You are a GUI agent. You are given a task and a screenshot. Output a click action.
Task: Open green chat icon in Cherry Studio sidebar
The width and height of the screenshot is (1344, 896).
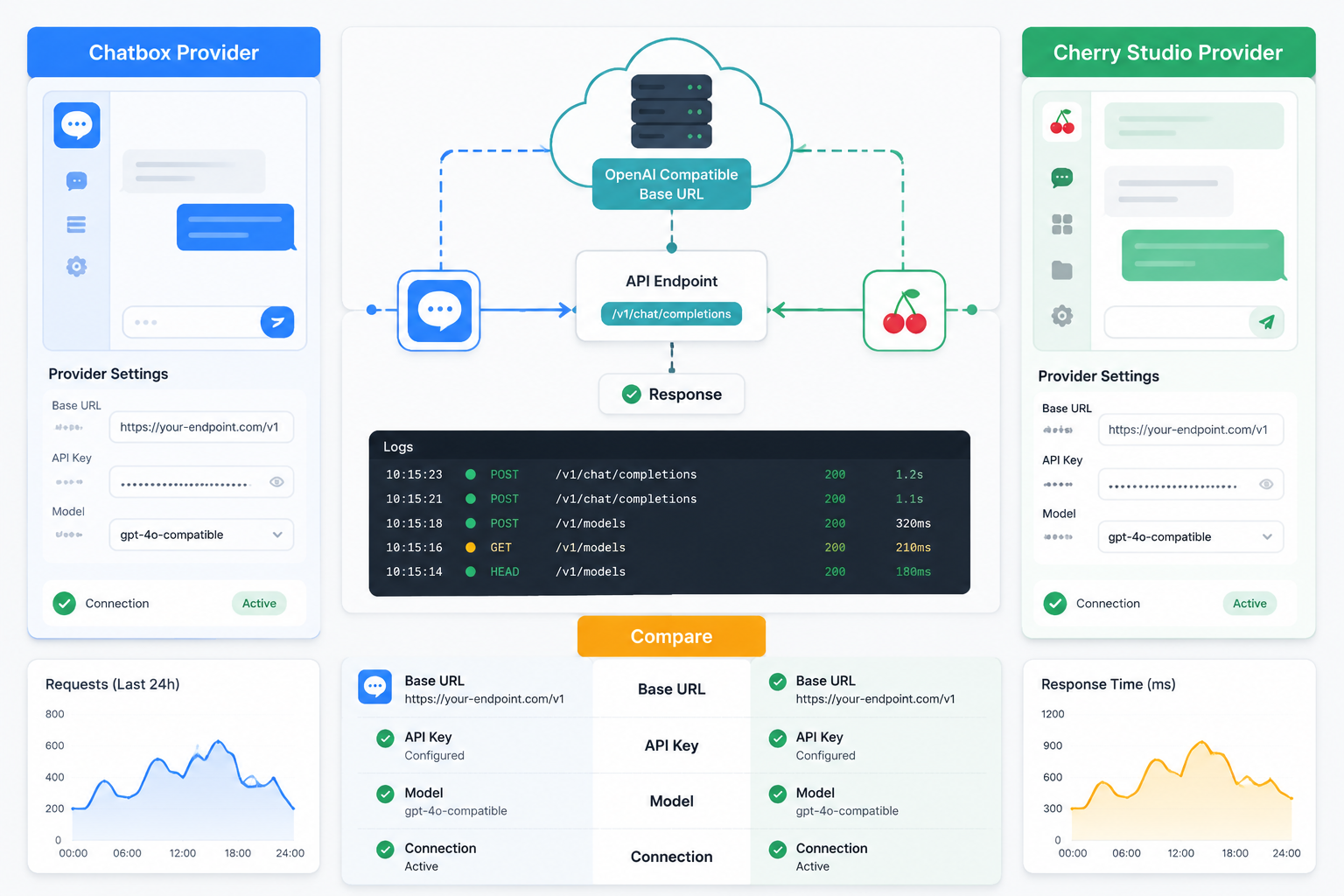click(1061, 178)
